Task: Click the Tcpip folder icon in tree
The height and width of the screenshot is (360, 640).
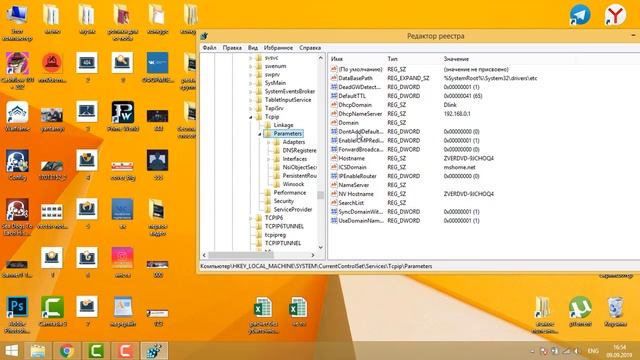Action: click(259, 117)
